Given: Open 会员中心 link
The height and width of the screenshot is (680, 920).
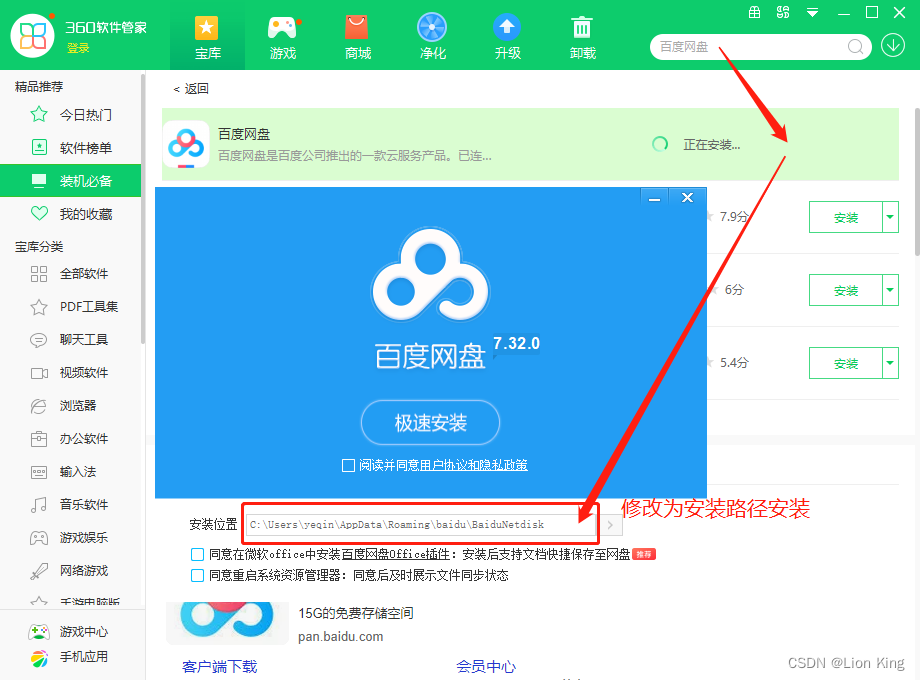Looking at the screenshot, I should (x=486, y=667).
